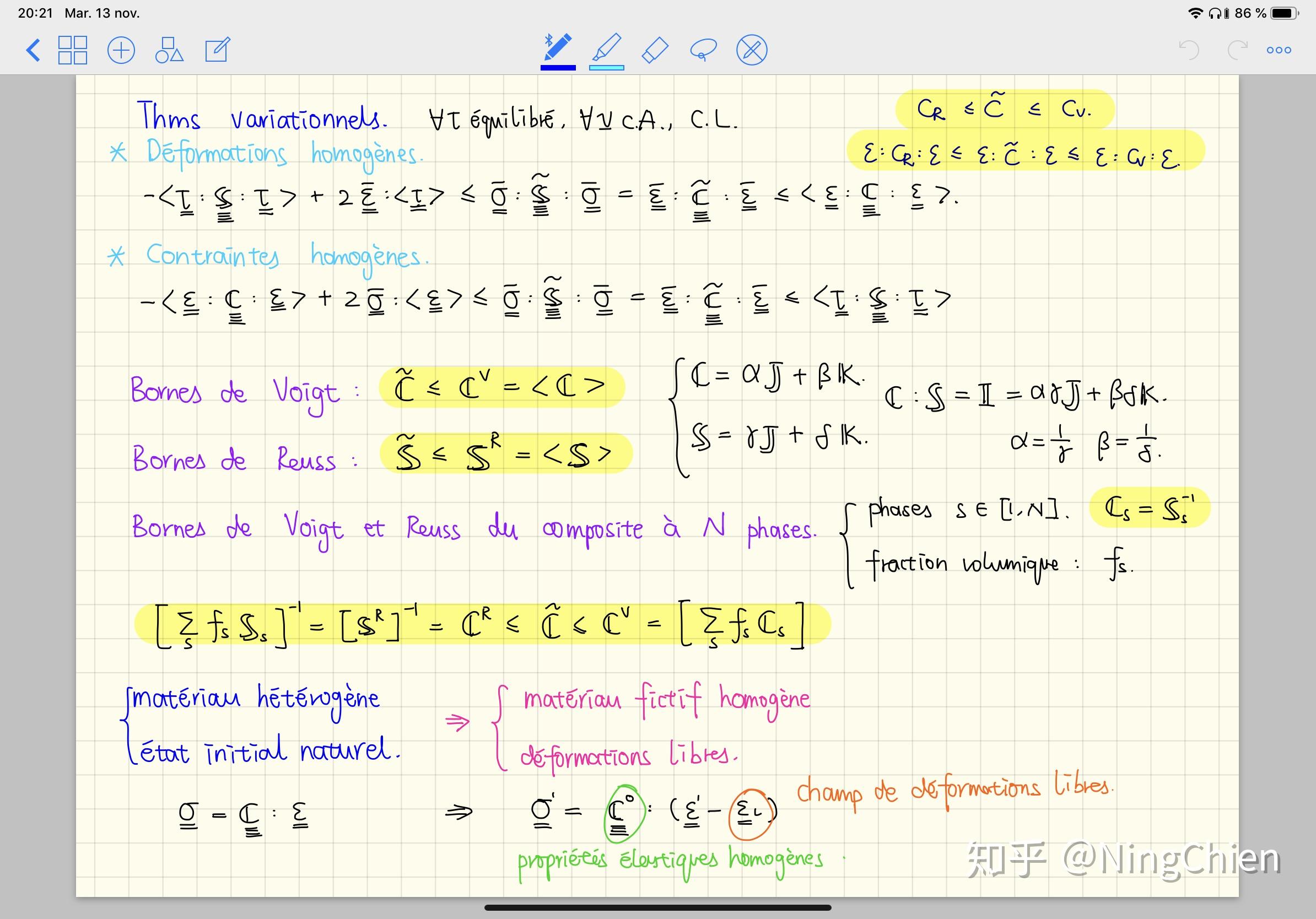The width and height of the screenshot is (1316, 919).
Task: Tap the battery indicator icon
Action: [x=1285, y=13]
